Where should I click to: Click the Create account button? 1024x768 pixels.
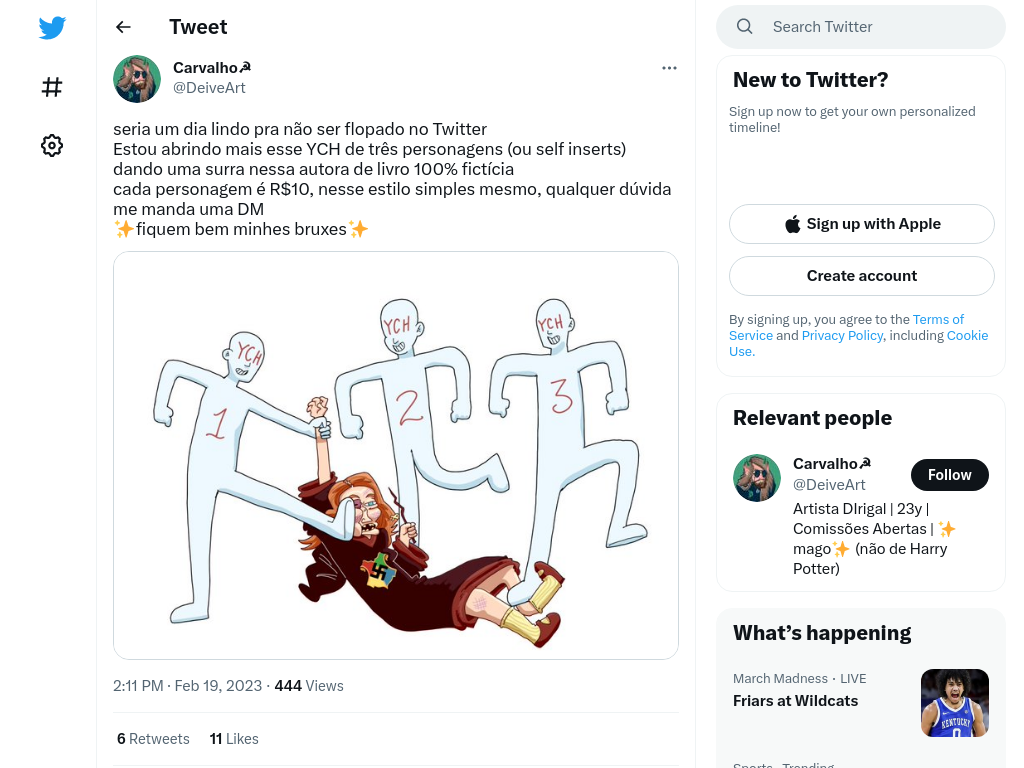pyautogui.click(x=861, y=276)
